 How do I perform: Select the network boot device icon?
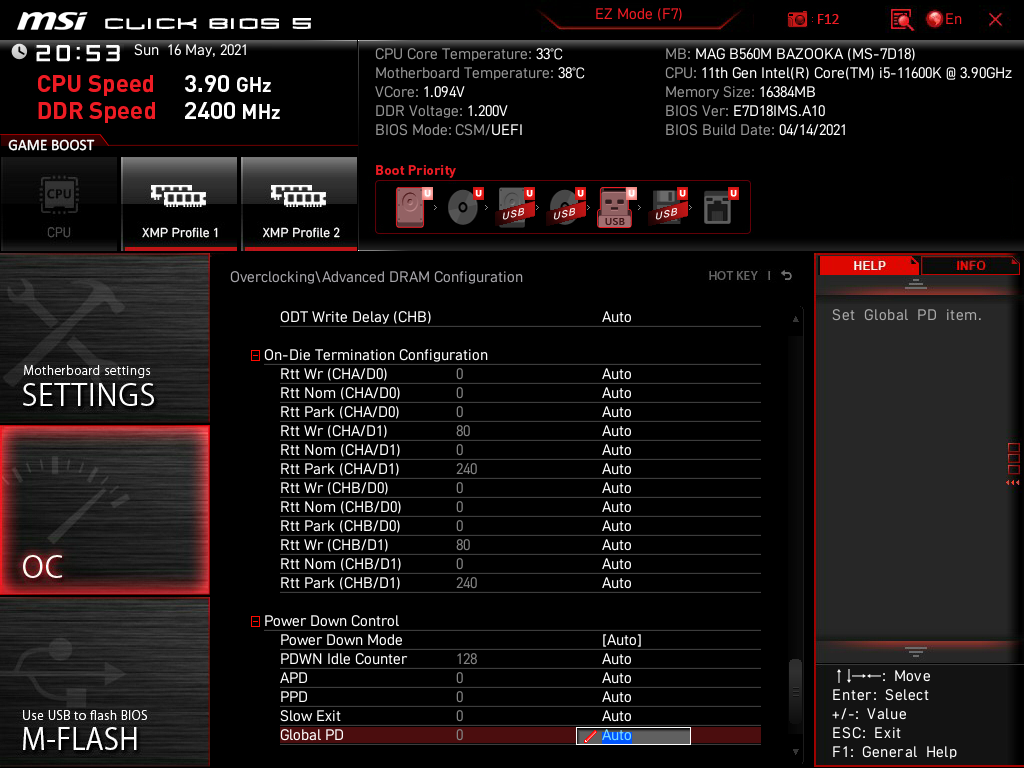click(x=719, y=207)
